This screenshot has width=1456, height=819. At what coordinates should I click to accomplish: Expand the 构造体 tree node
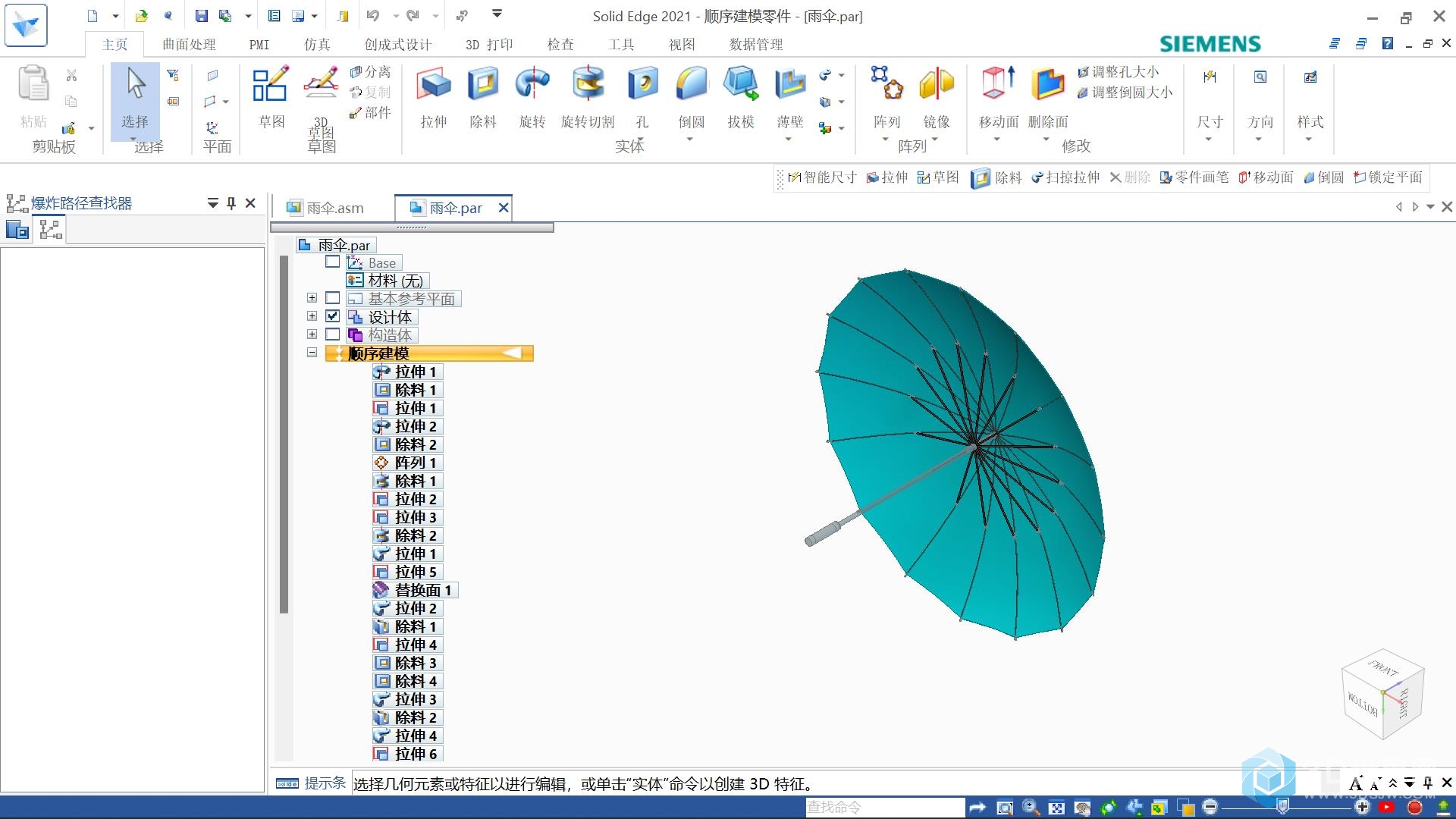pos(312,334)
